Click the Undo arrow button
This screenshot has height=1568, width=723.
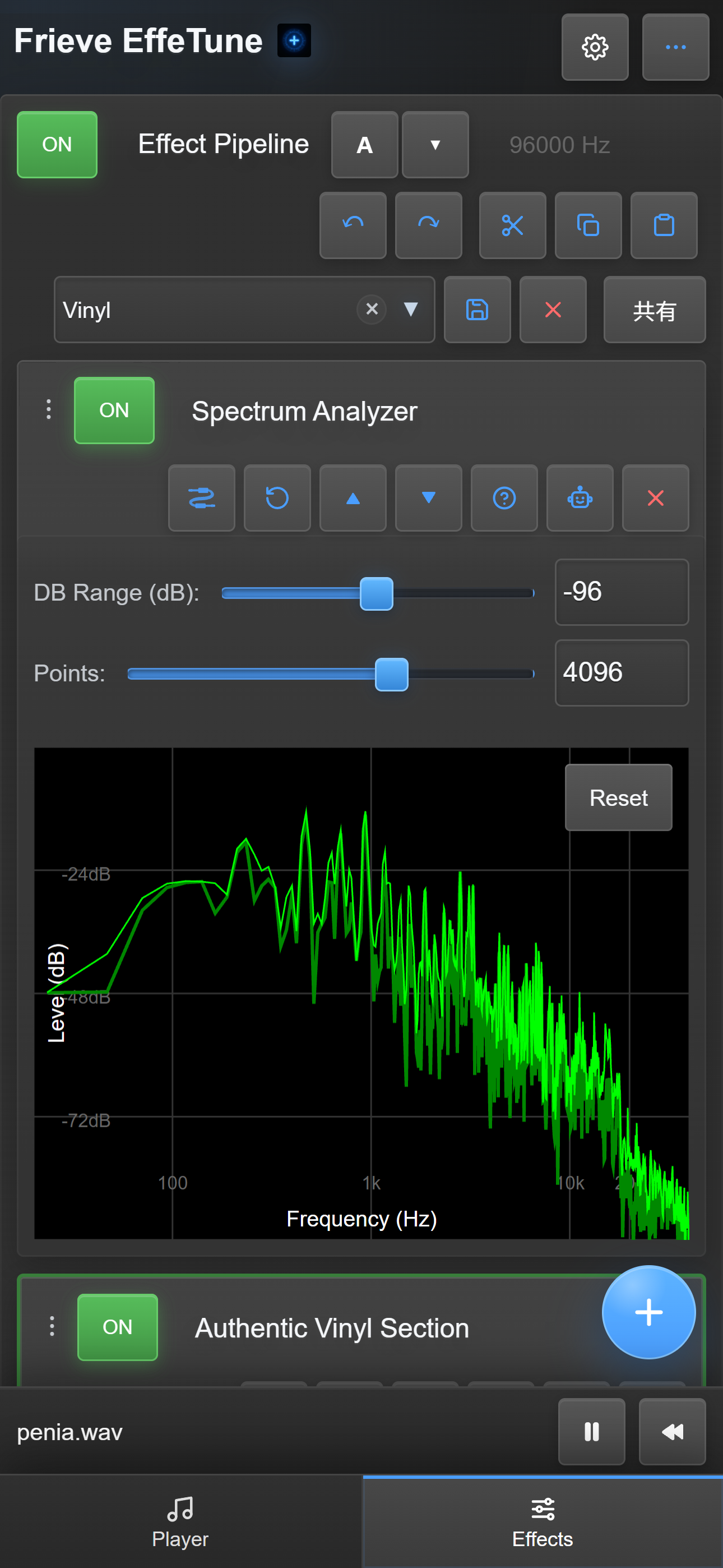click(x=353, y=225)
